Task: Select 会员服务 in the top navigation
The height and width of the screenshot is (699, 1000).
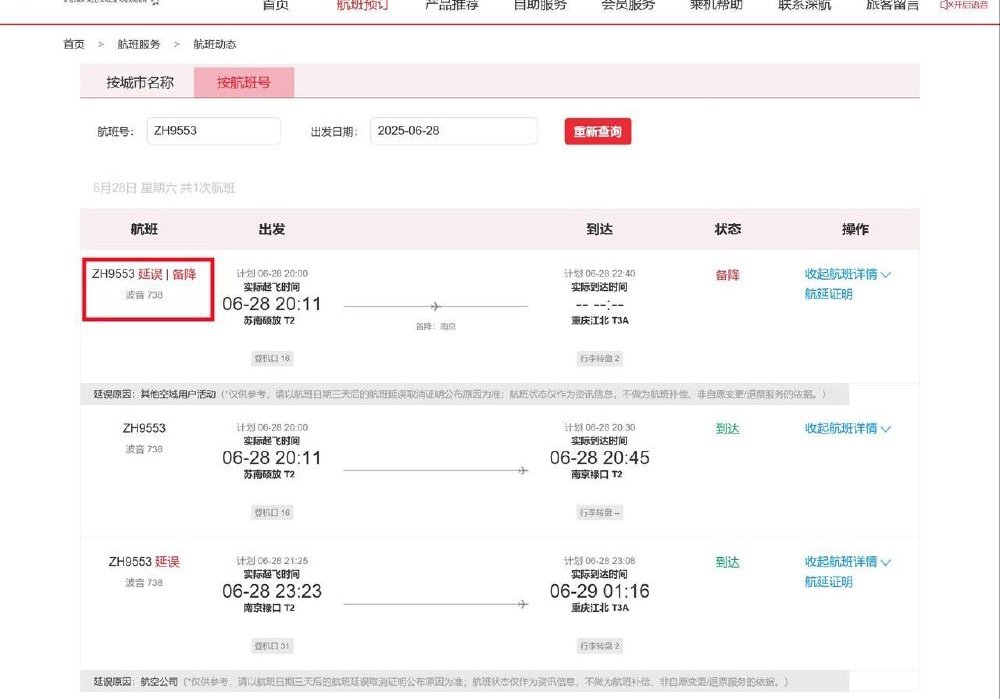Action: tap(628, 5)
